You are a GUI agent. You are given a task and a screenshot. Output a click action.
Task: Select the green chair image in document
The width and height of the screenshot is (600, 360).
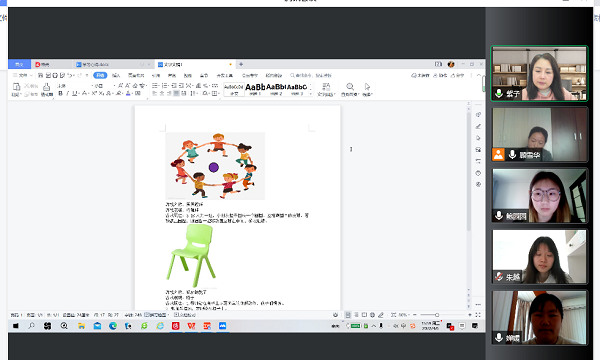point(190,255)
